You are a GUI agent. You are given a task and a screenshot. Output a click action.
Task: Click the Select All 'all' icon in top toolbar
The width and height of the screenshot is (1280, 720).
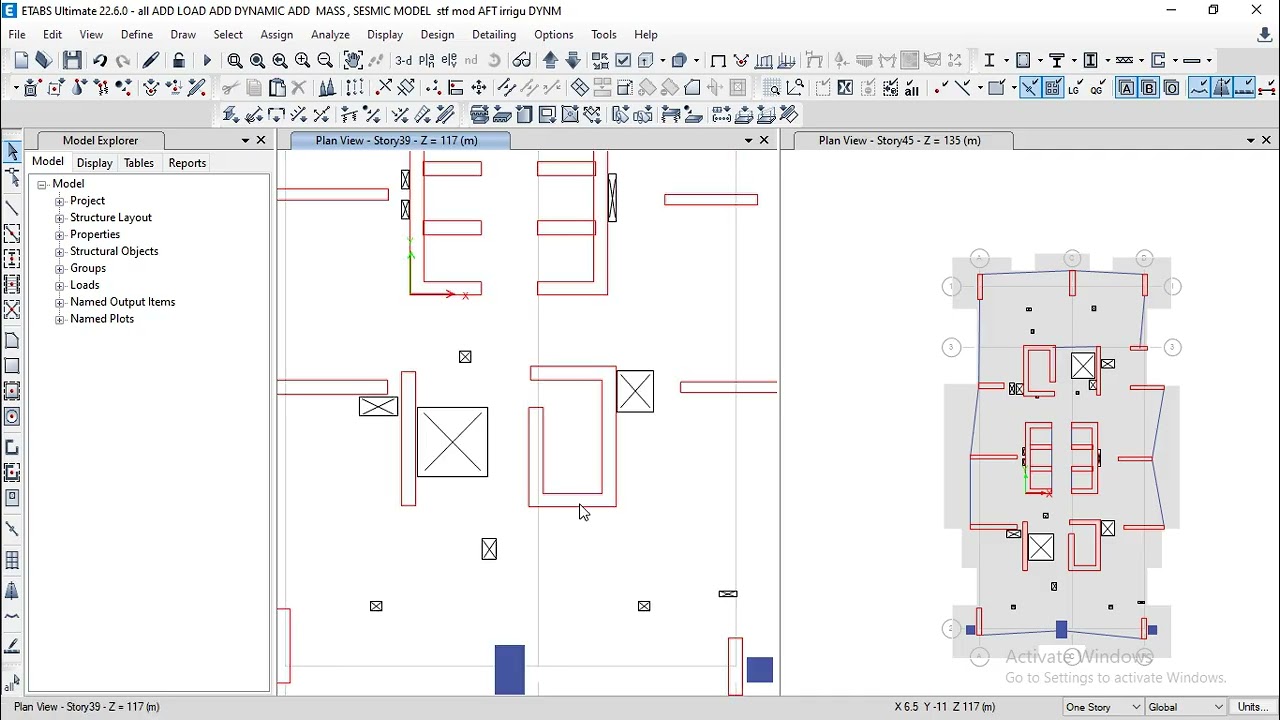pos(912,88)
